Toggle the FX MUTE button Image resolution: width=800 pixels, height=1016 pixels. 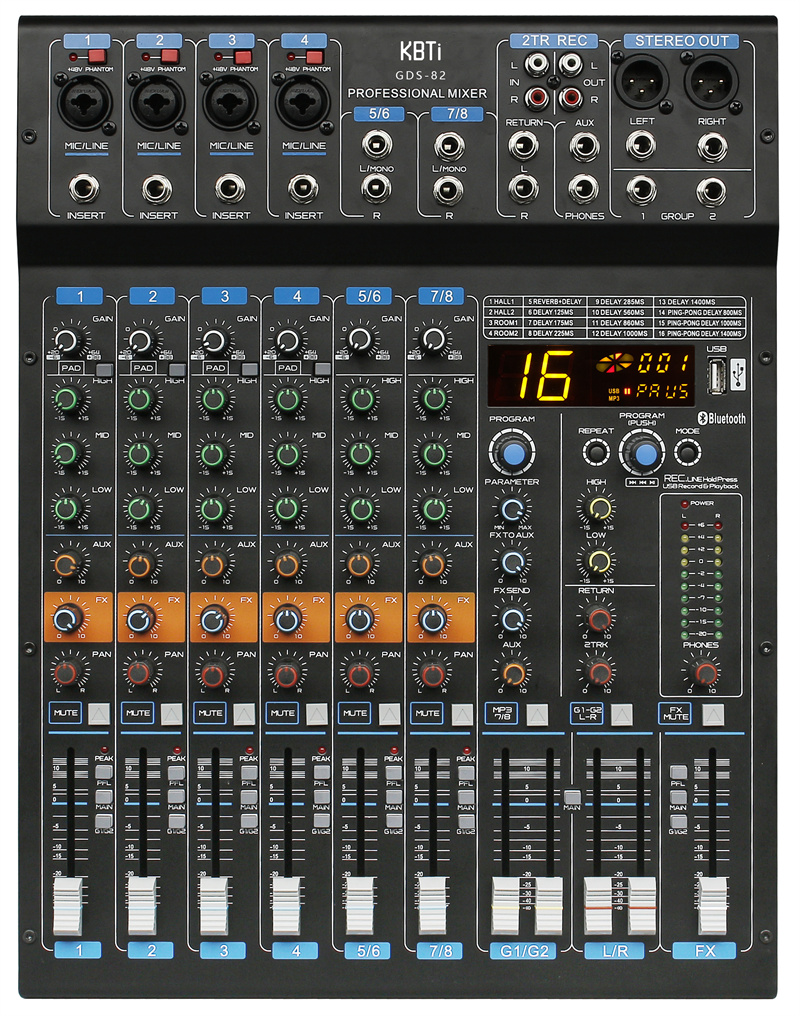point(713,715)
